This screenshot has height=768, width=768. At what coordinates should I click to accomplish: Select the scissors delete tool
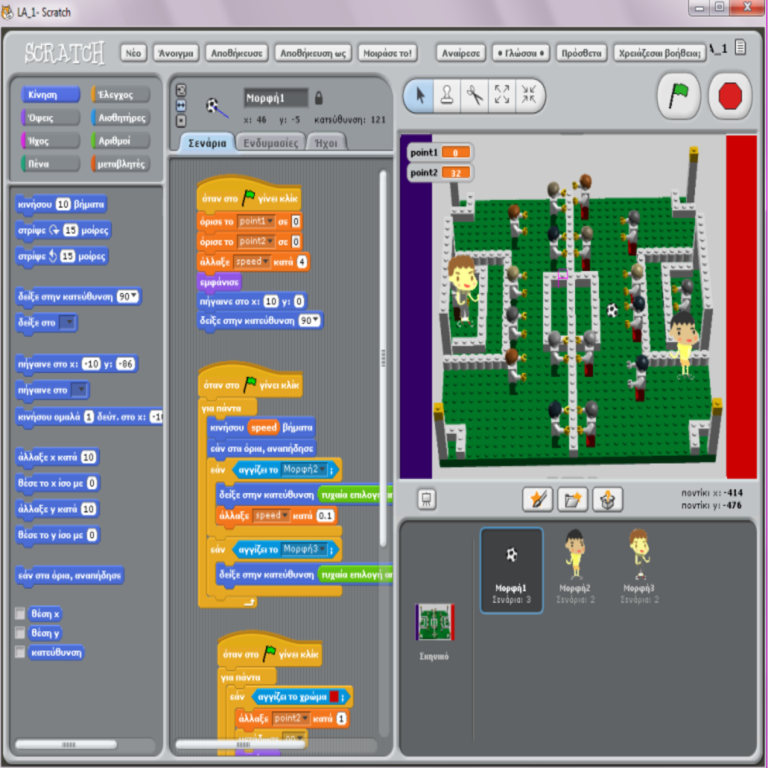click(x=474, y=96)
